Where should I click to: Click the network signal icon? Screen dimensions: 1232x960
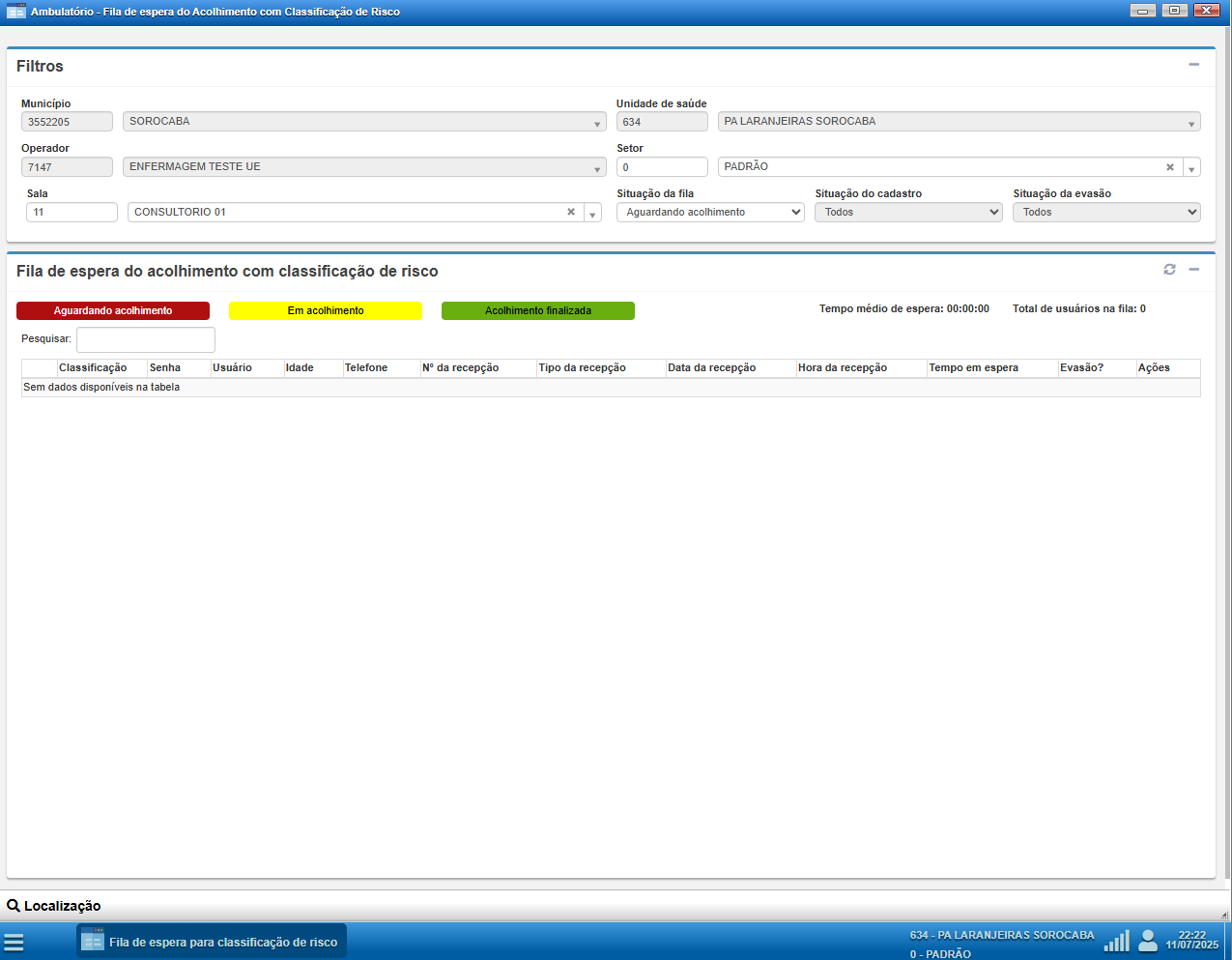tap(1116, 941)
